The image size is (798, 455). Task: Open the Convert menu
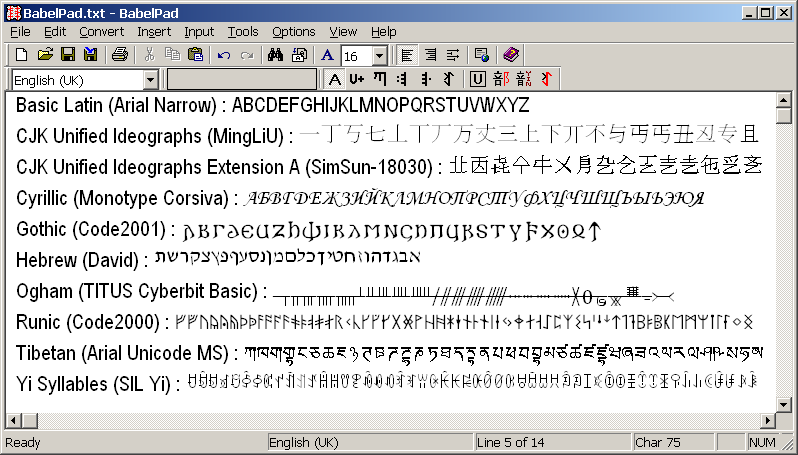coord(102,32)
